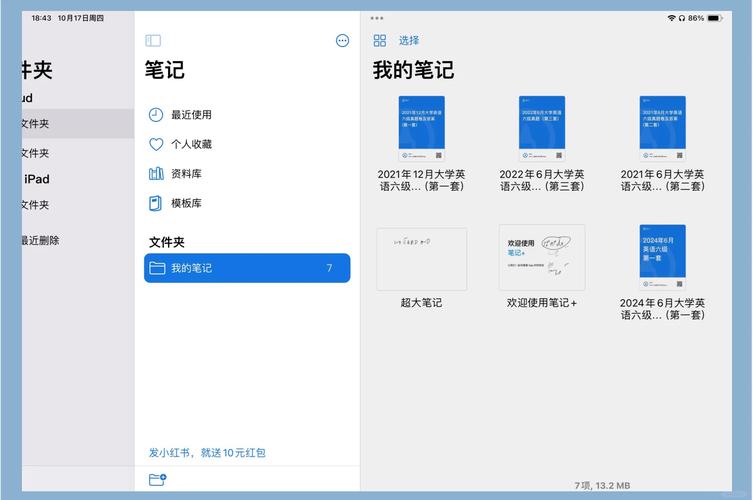This screenshot has width=753, height=500.
Task: Open 2021年6月大学英语六级 (第二套) thumbnail
Action: click(662, 128)
